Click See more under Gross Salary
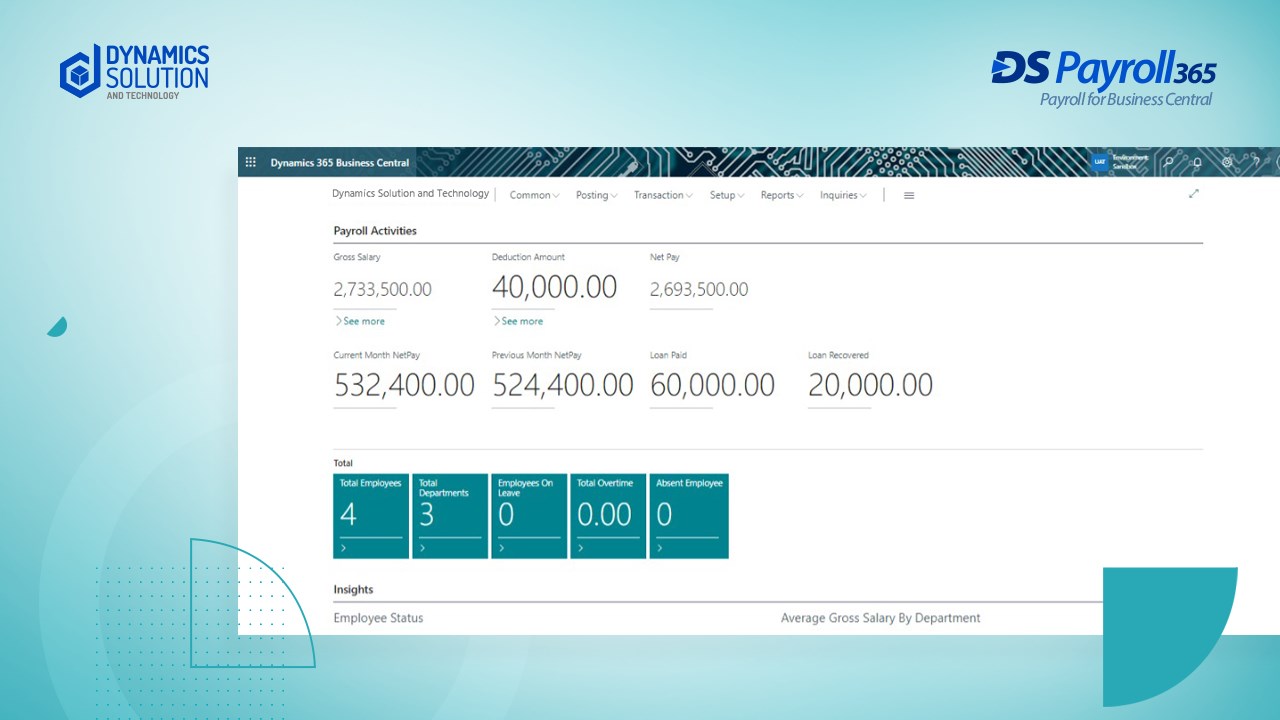 coord(360,321)
